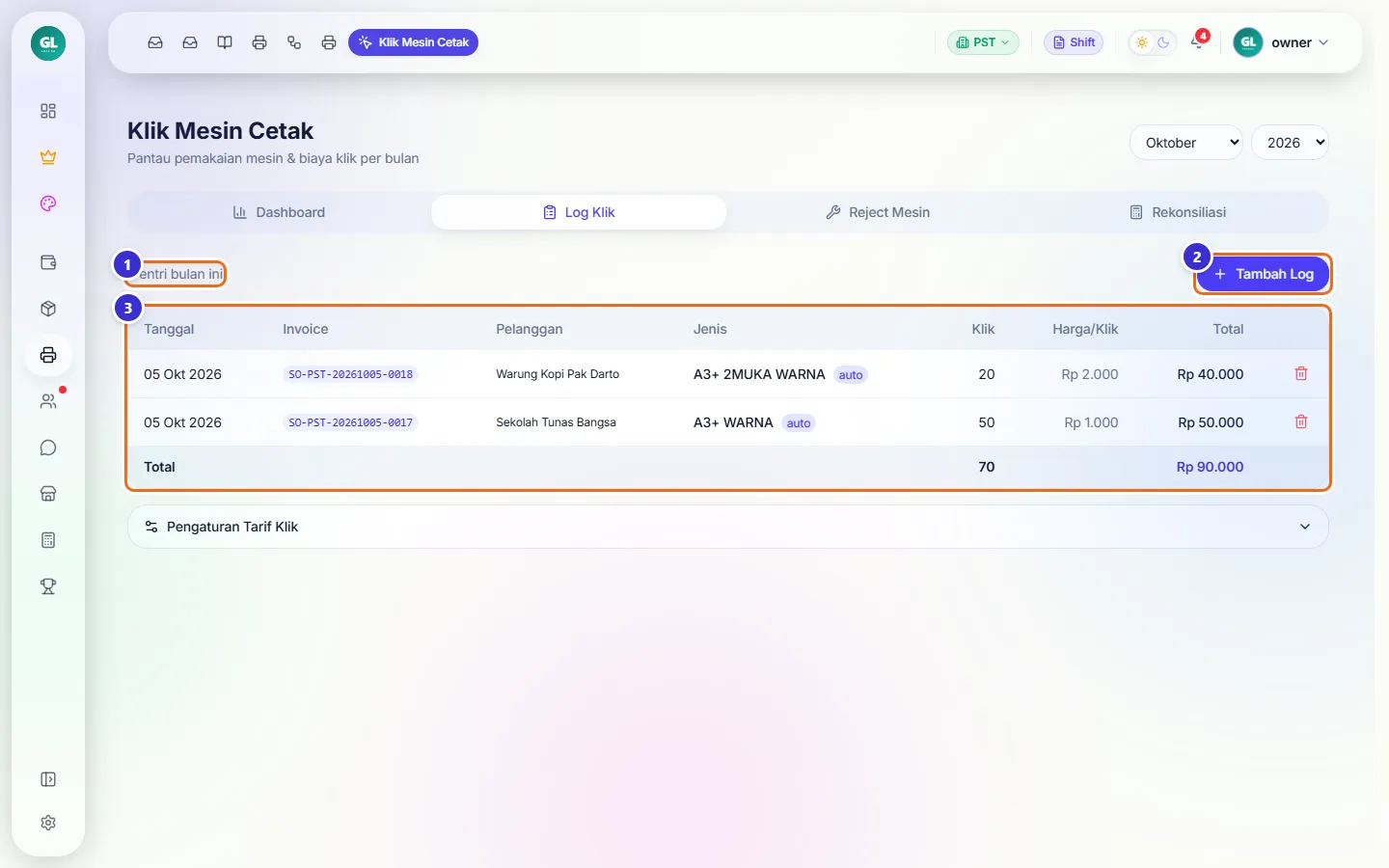This screenshot has width=1389, height=868.
Task: Open invoice SO-PST-20261005-0018
Action: (351, 374)
